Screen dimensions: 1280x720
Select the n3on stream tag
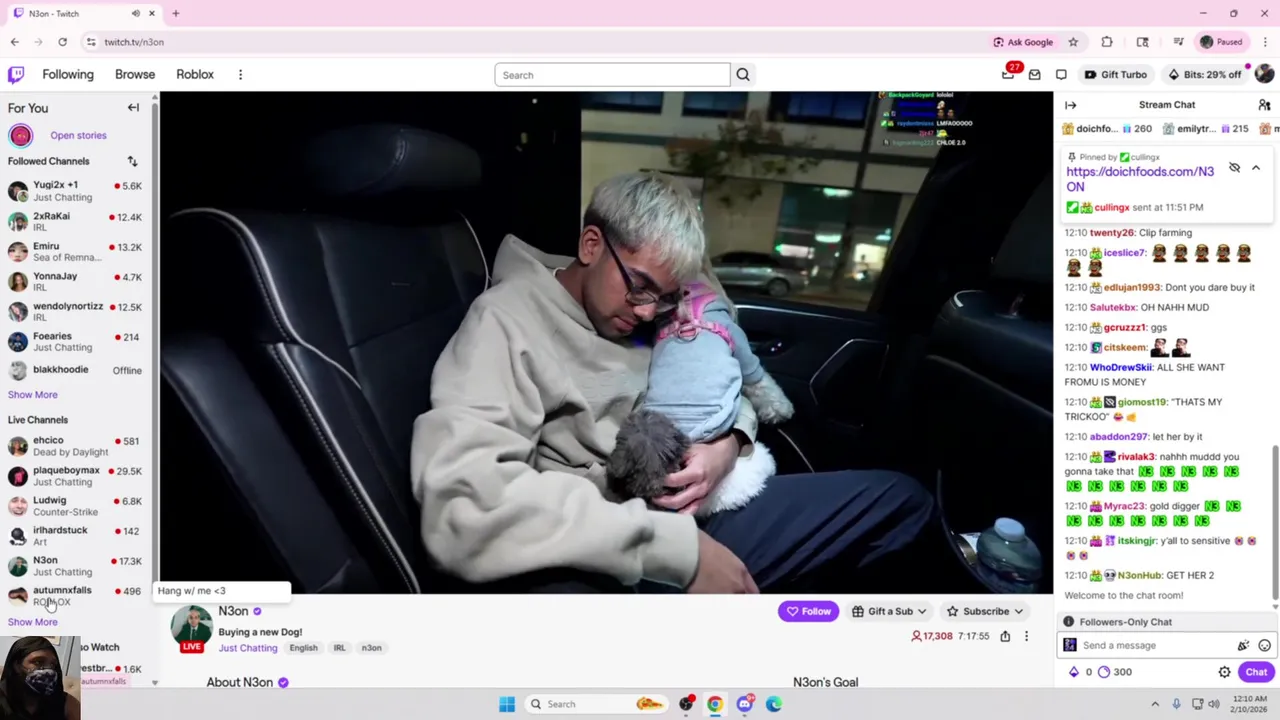[x=371, y=648]
